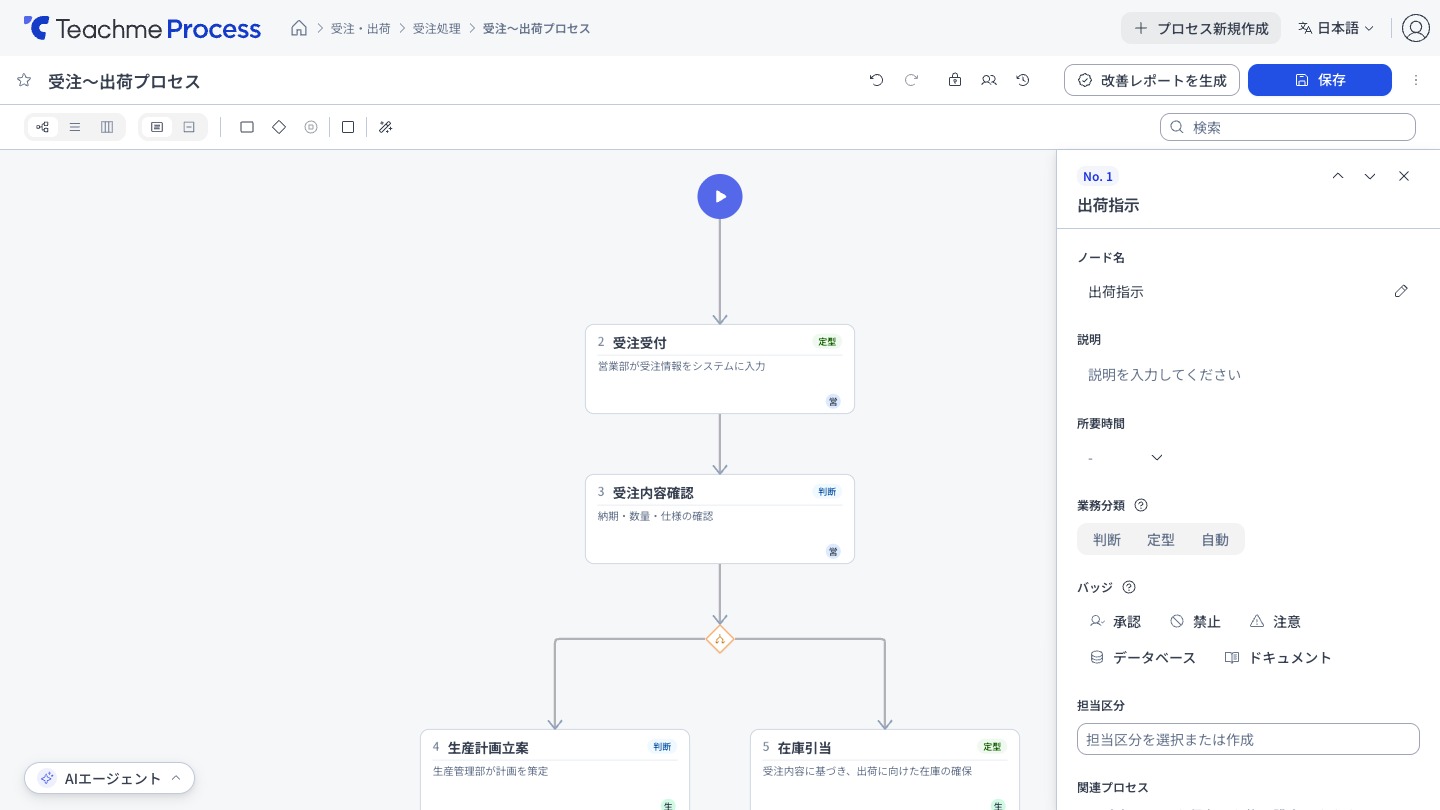This screenshot has width=1440, height=810.
Task: Click the orange branch gateway diamond
Action: (720, 639)
